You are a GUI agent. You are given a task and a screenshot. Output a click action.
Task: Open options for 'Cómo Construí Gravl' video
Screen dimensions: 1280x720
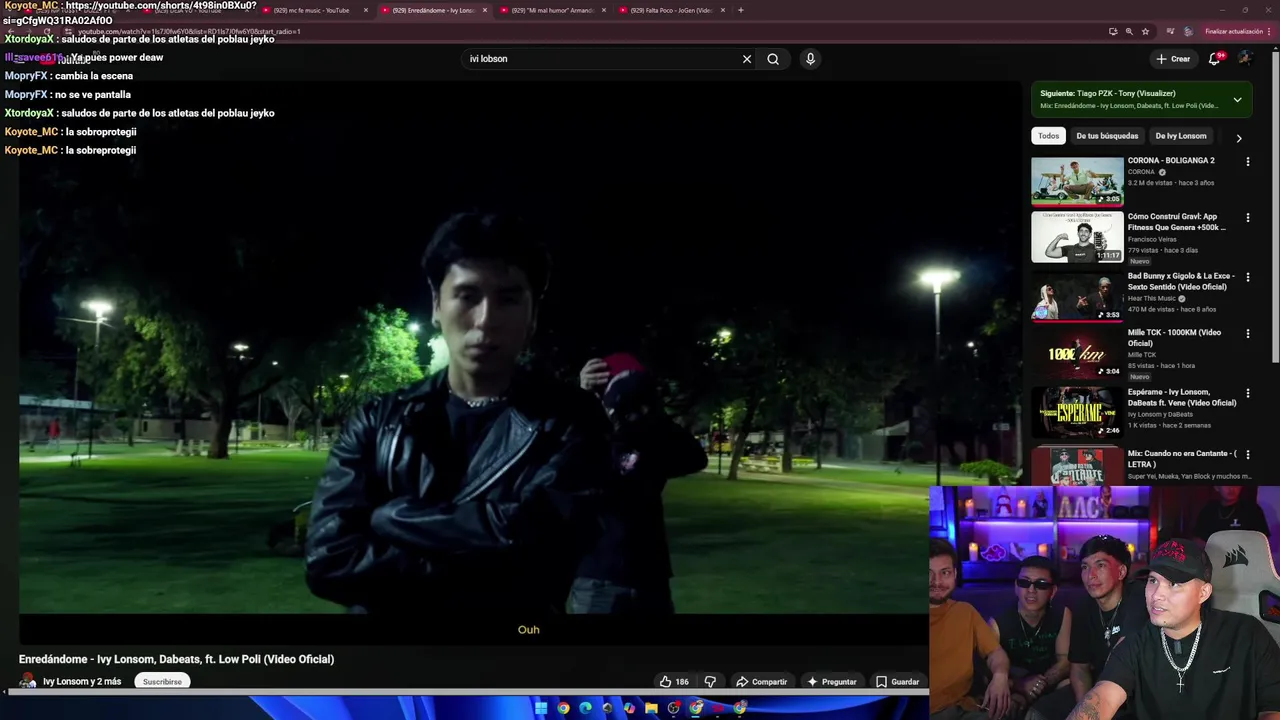(1247, 217)
